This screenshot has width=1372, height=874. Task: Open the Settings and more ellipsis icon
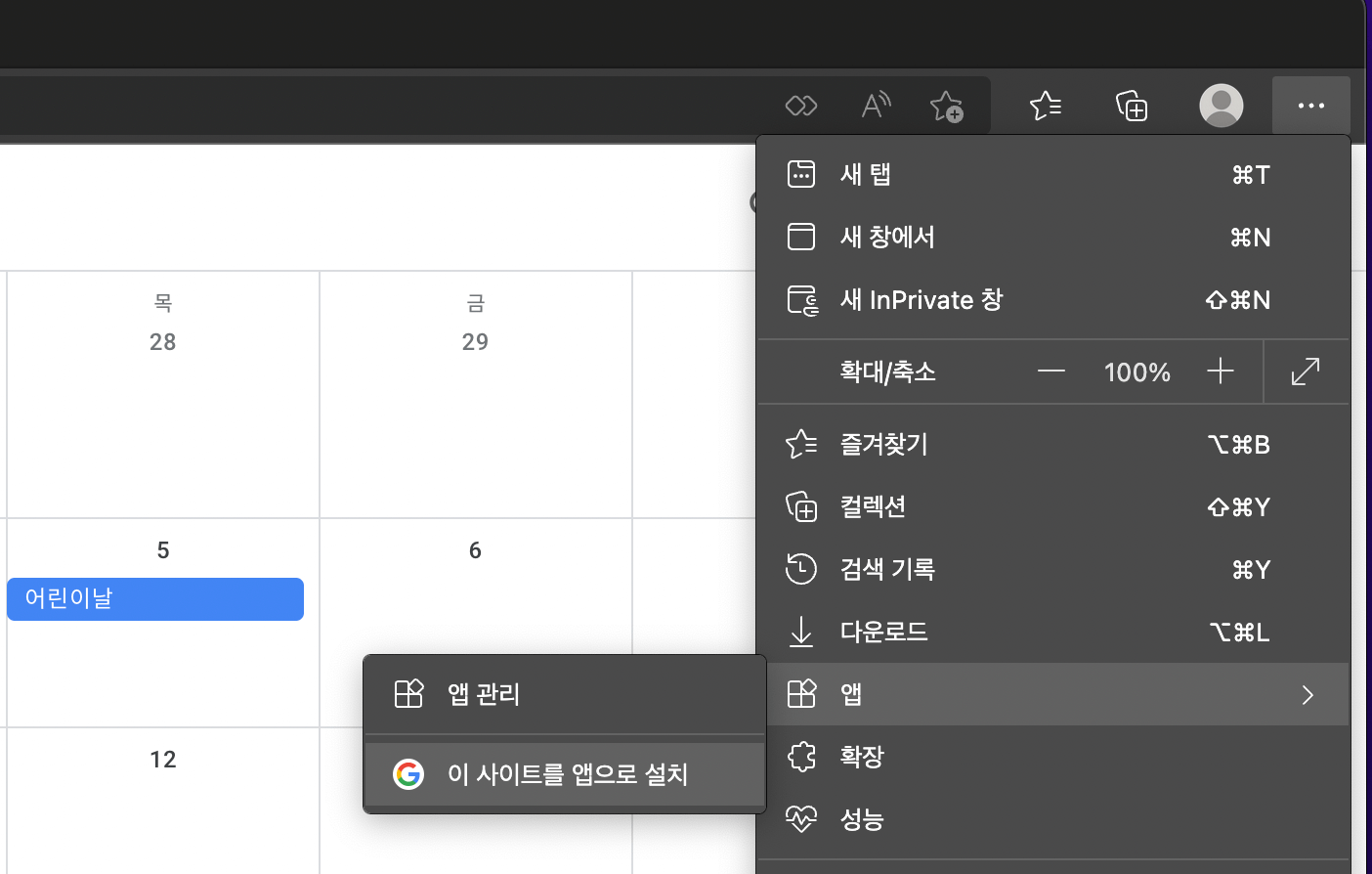tap(1310, 106)
